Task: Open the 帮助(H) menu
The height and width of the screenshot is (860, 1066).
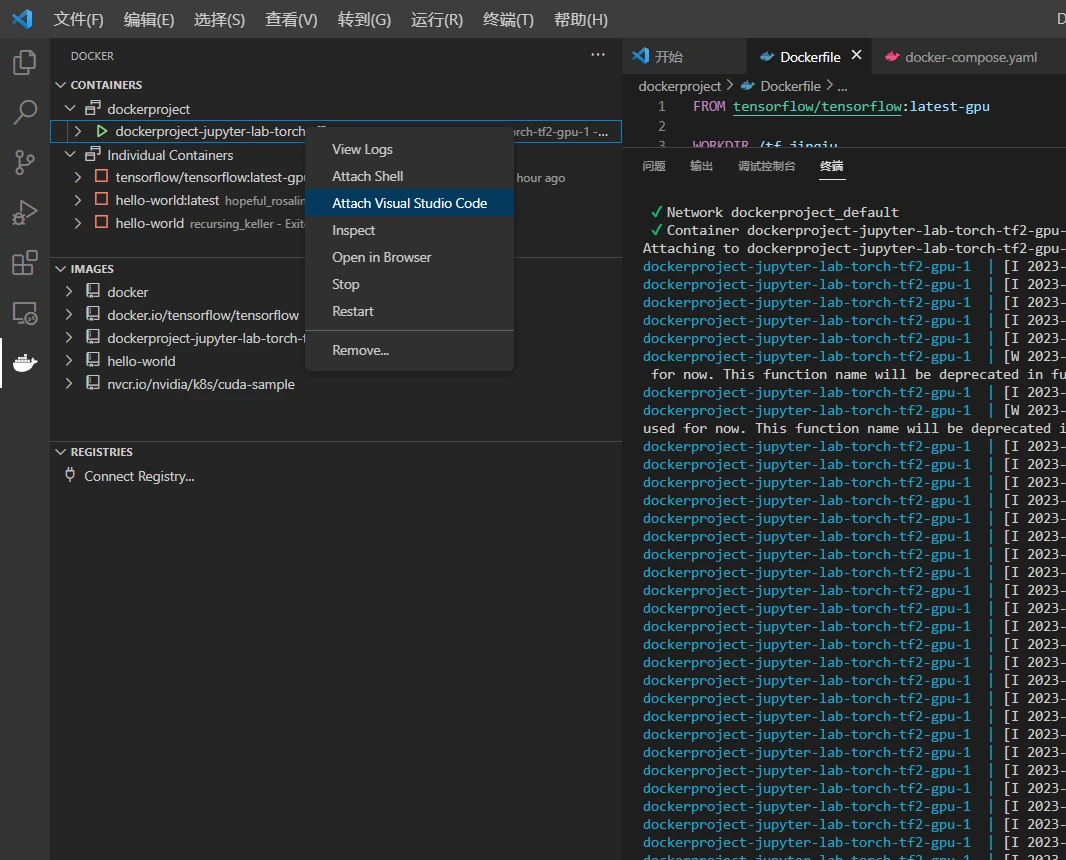Action: tap(581, 19)
